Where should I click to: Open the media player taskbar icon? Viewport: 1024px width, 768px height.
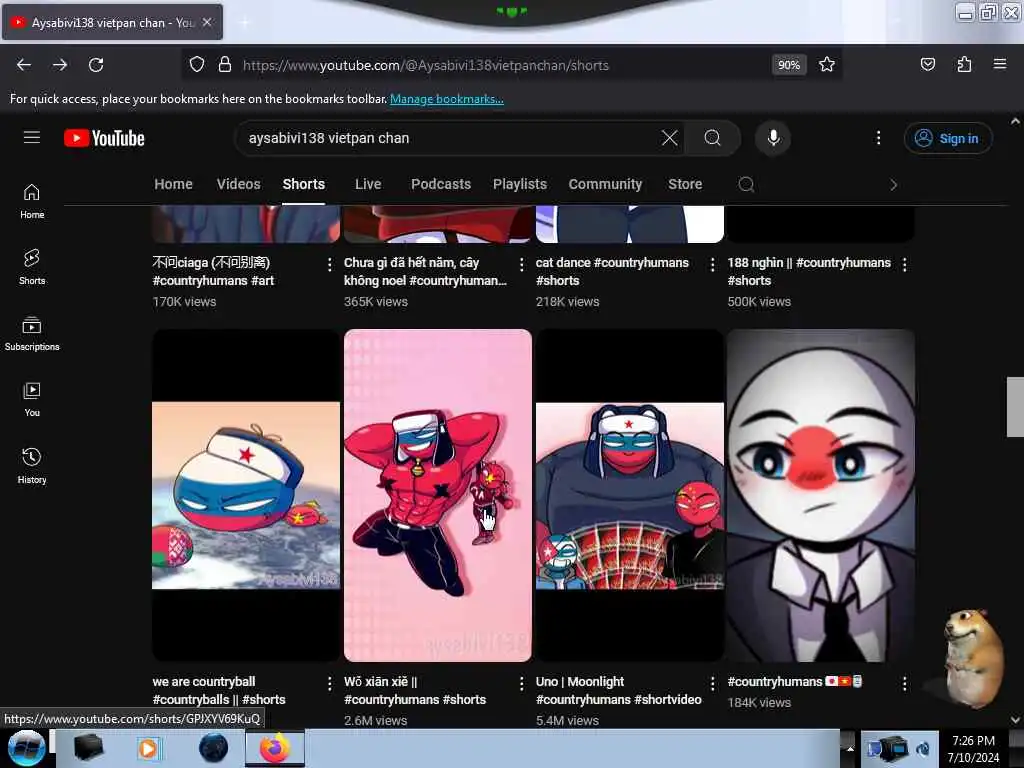[x=148, y=748]
